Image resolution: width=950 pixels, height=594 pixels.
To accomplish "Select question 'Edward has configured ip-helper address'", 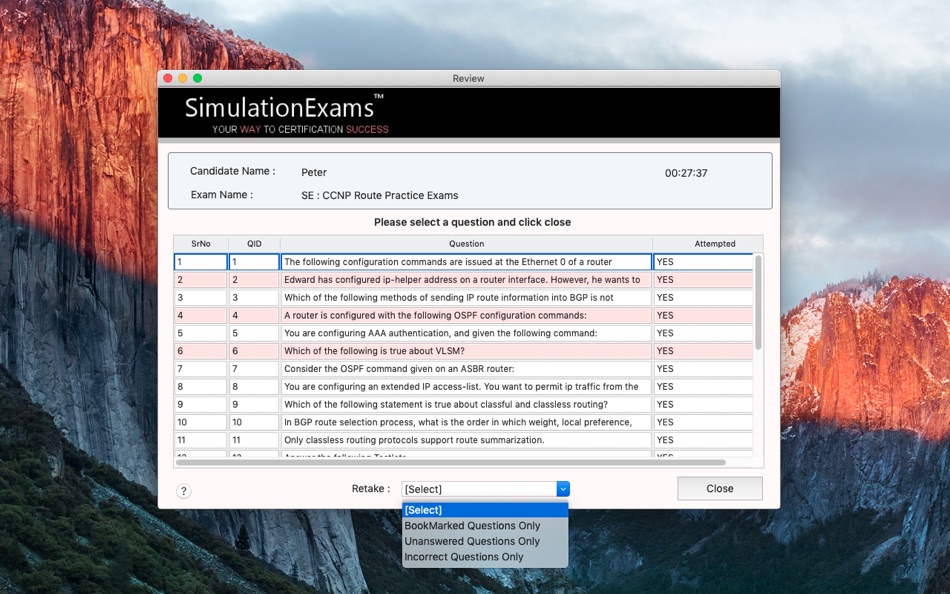I will point(466,279).
